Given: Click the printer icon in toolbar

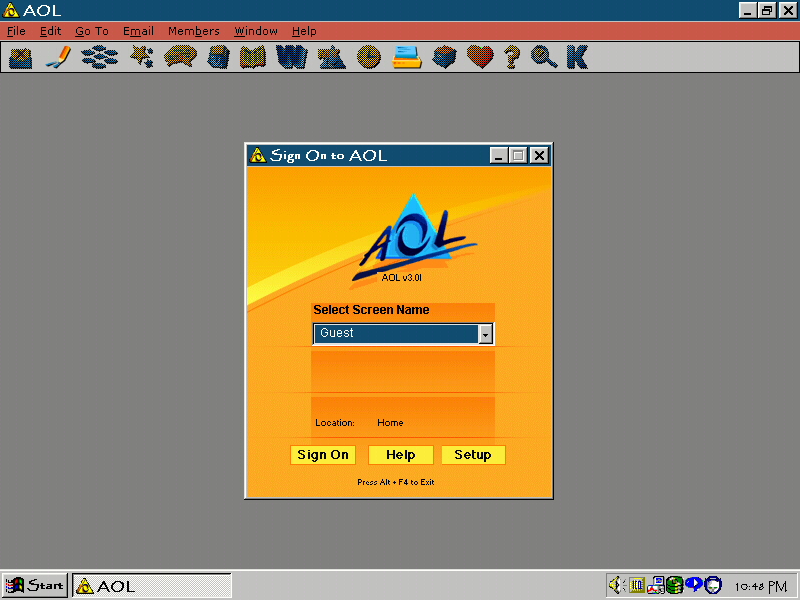Looking at the screenshot, I should (406, 58).
